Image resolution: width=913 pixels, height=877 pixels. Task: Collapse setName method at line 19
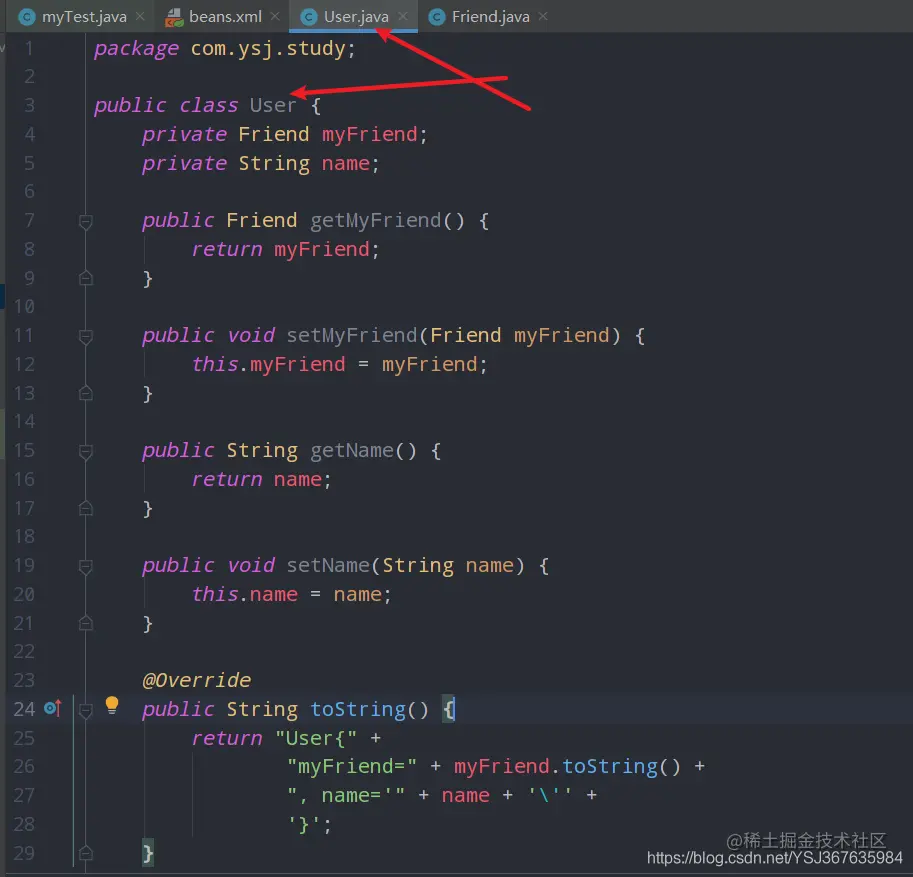point(86,566)
